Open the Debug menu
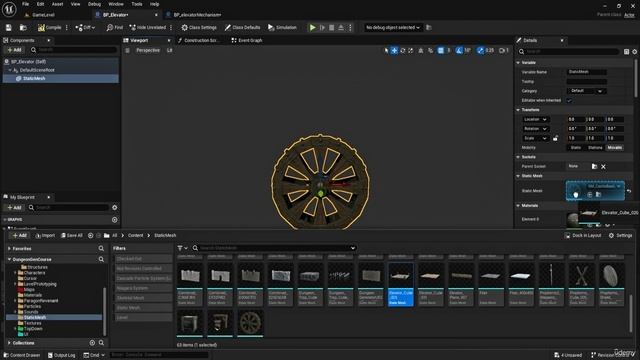Screen dimensions: 640x360 (x=94, y=4)
